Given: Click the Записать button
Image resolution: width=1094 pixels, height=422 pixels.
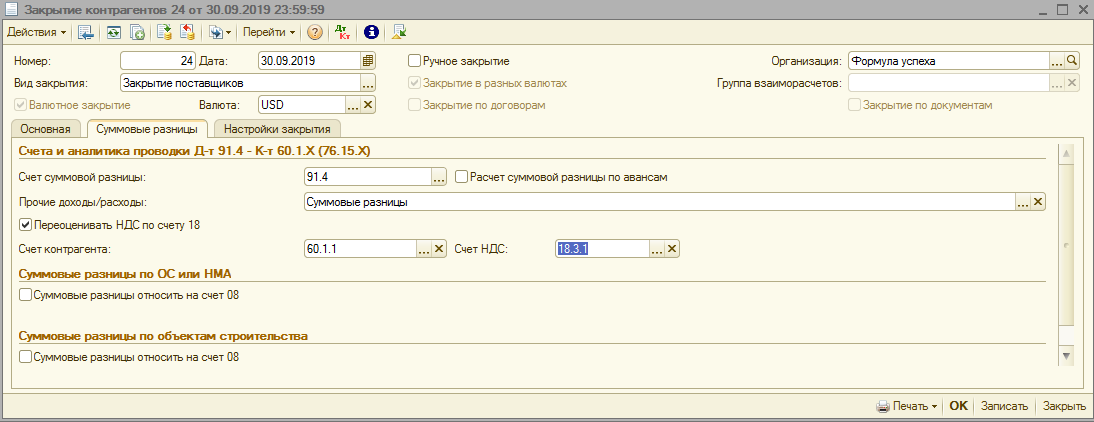Looking at the screenshot, I should (1004, 406).
